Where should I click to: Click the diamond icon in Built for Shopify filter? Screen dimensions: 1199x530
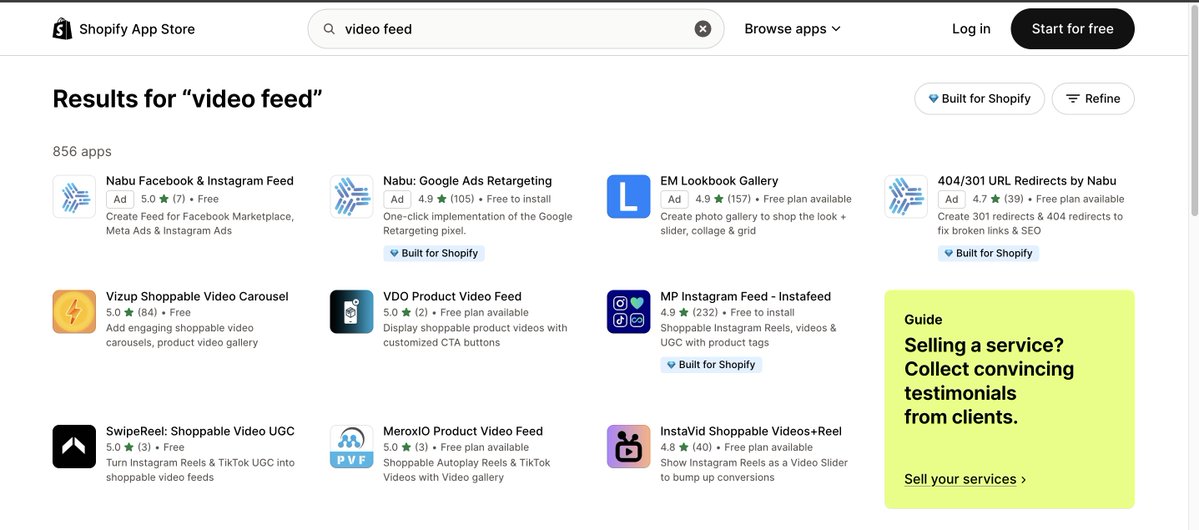[933, 99]
